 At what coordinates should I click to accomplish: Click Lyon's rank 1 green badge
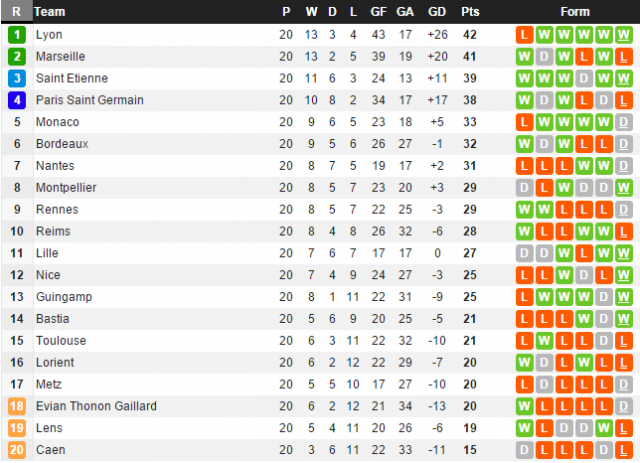pos(17,34)
